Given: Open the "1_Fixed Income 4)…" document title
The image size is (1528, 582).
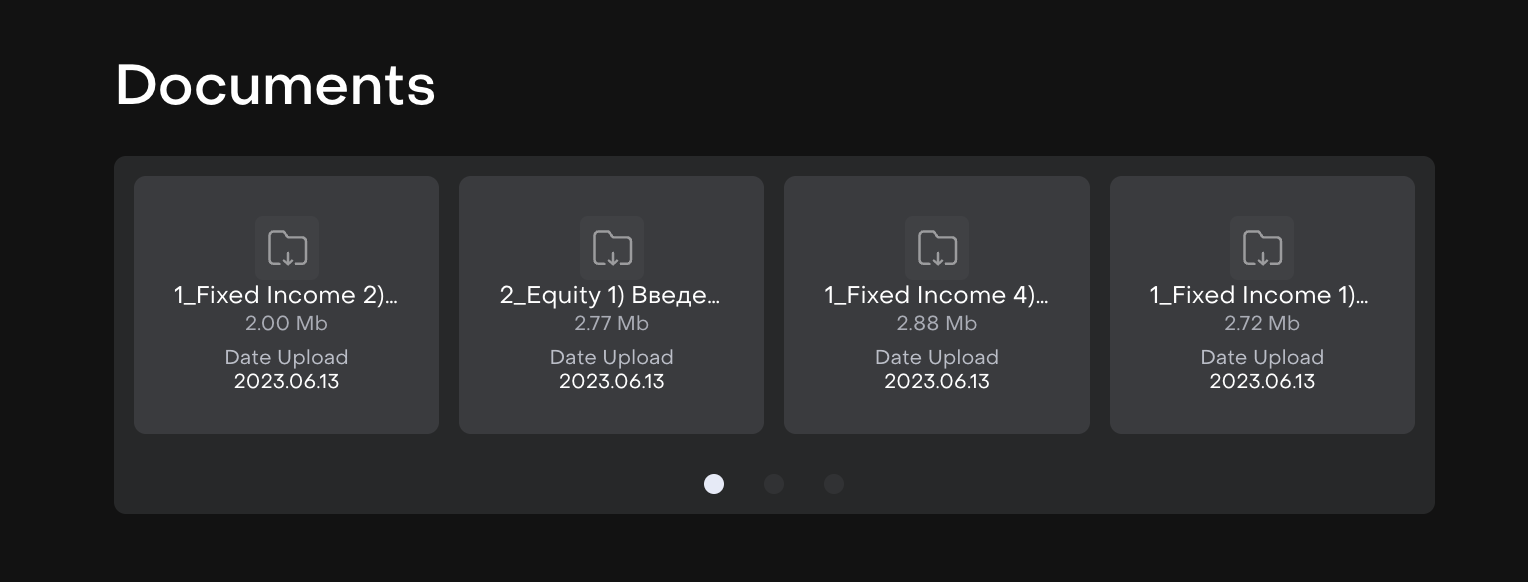Looking at the screenshot, I should point(937,295).
